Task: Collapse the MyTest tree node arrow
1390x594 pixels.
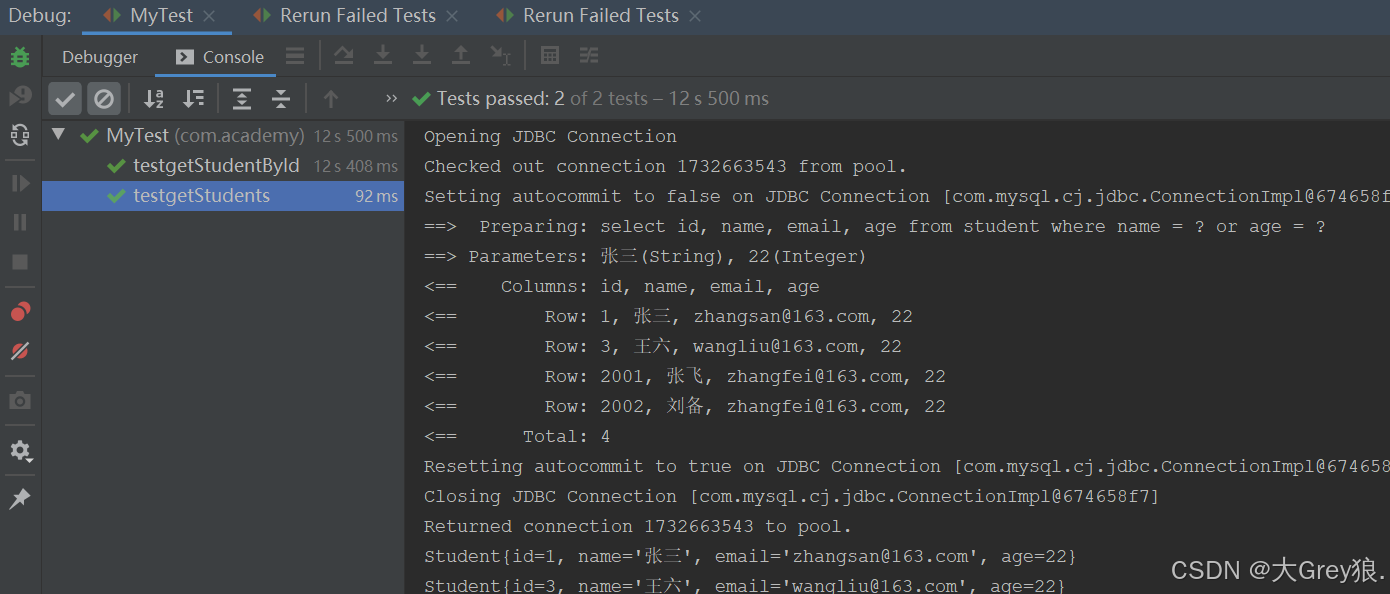Action: (59, 134)
